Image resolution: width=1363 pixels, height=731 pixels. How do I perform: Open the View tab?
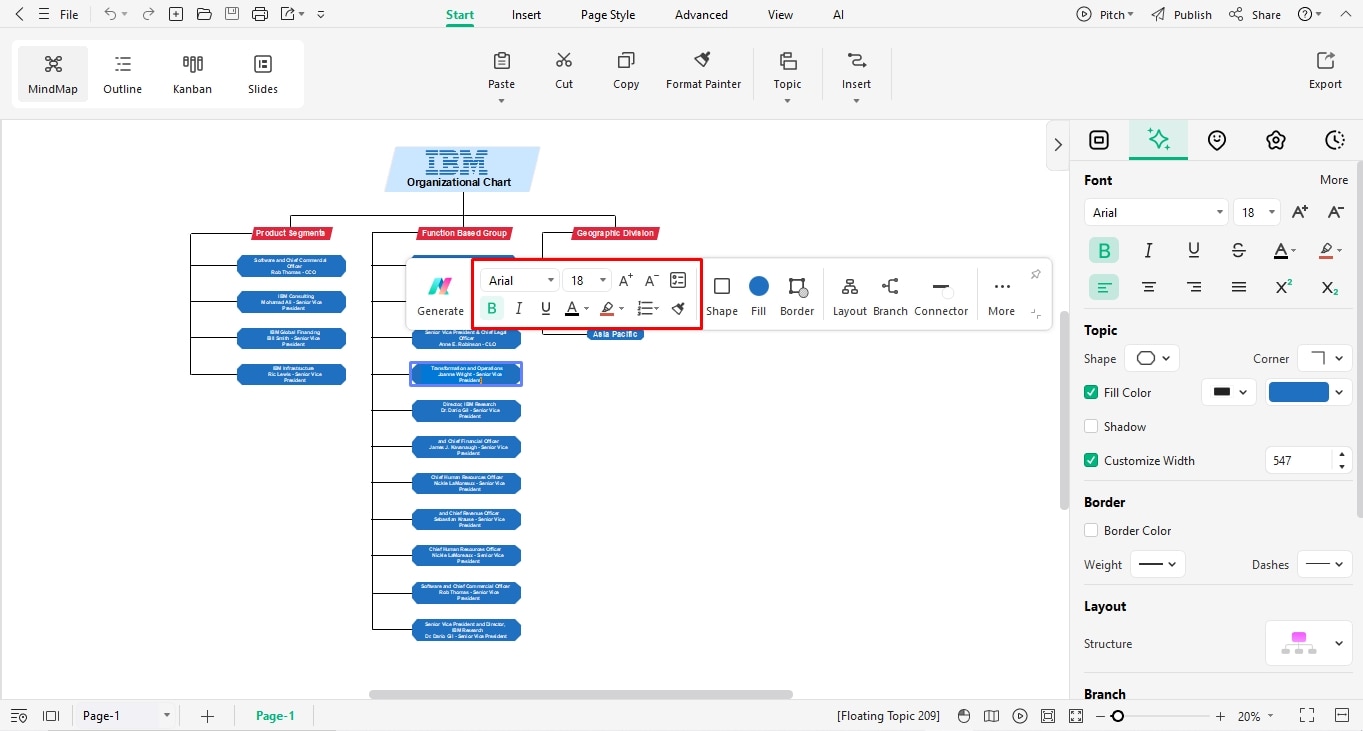point(780,15)
